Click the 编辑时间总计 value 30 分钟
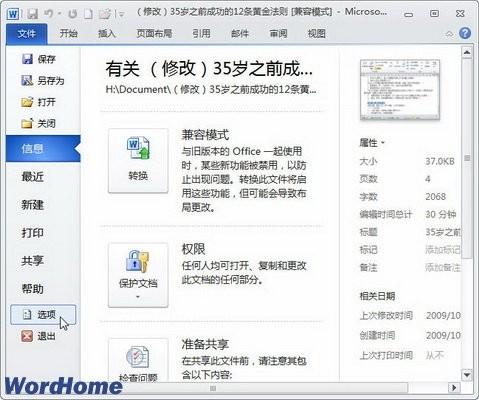Viewport: 479px width, 400px height. [440, 214]
